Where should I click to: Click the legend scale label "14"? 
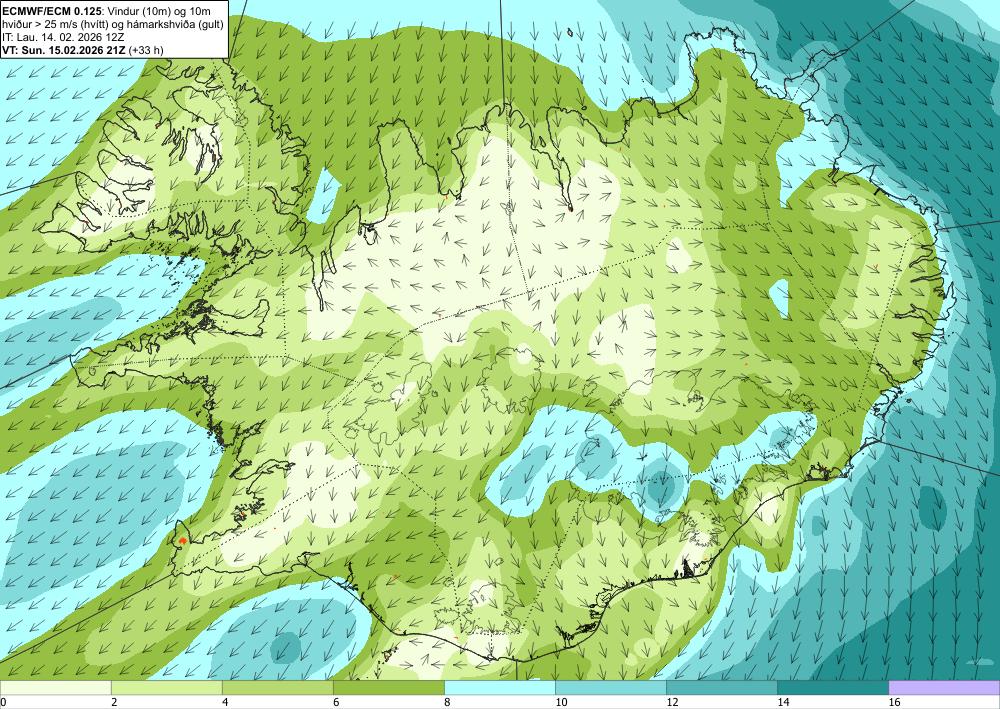point(783,702)
